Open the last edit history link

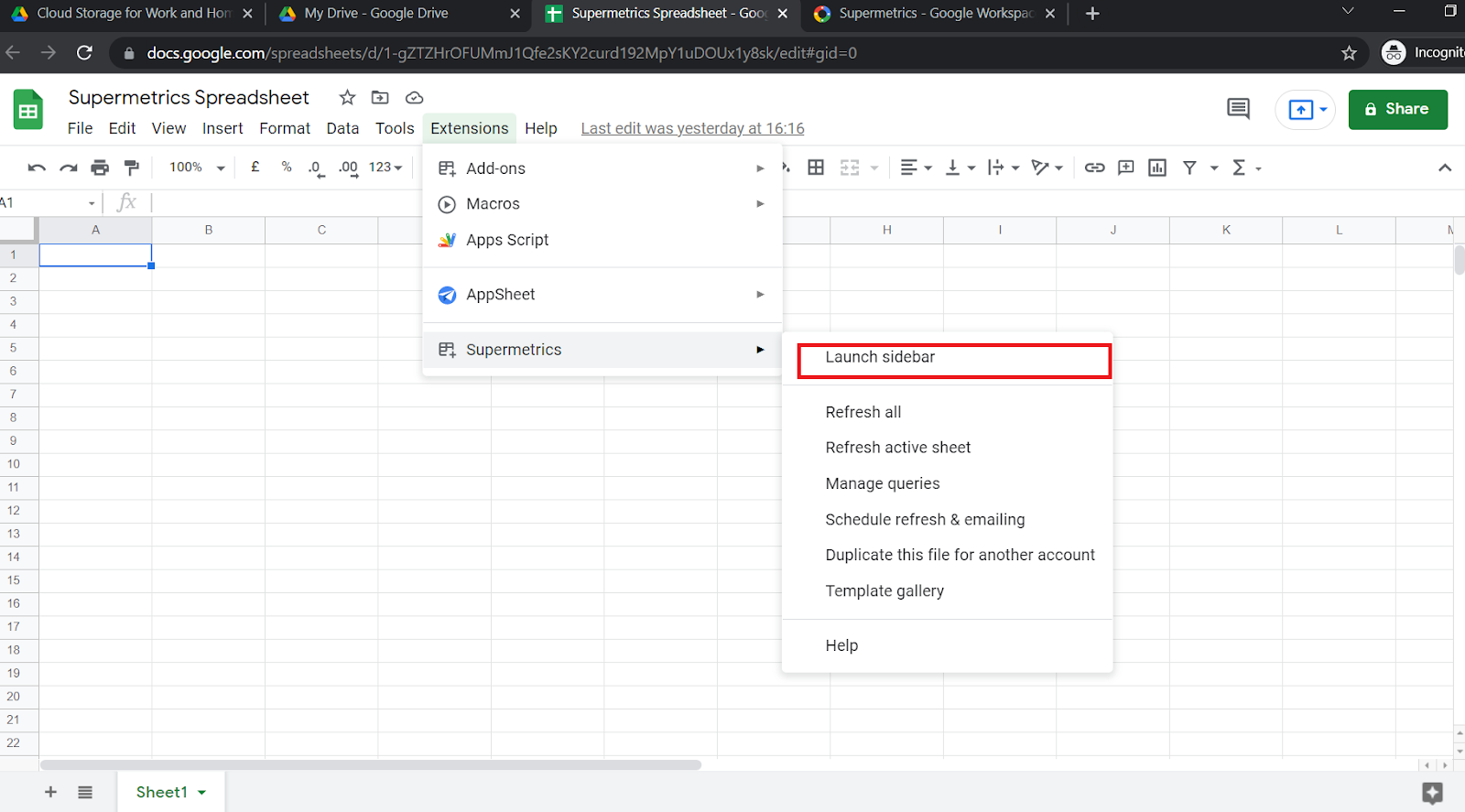(x=692, y=128)
